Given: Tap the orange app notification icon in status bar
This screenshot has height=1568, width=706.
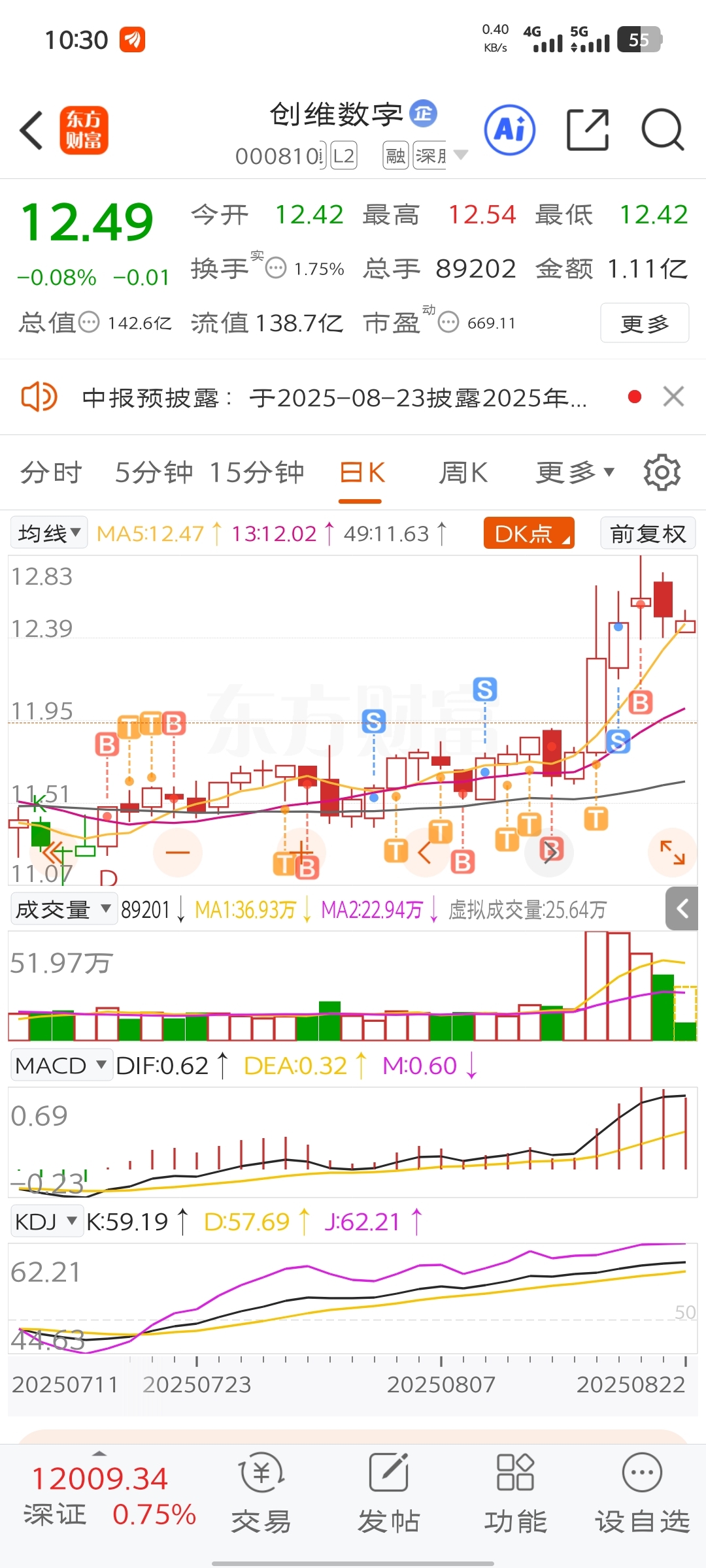Looking at the screenshot, I should click(x=132, y=40).
